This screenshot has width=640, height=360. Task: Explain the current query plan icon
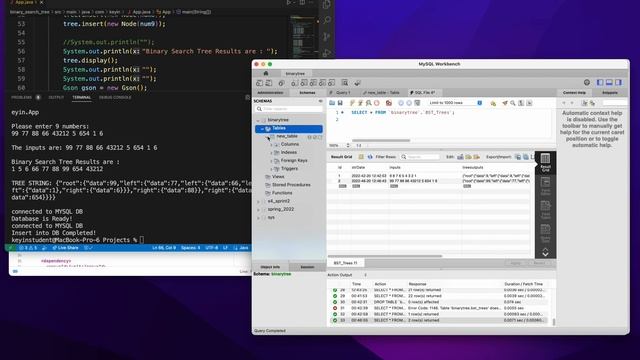click(x=369, y=103)
